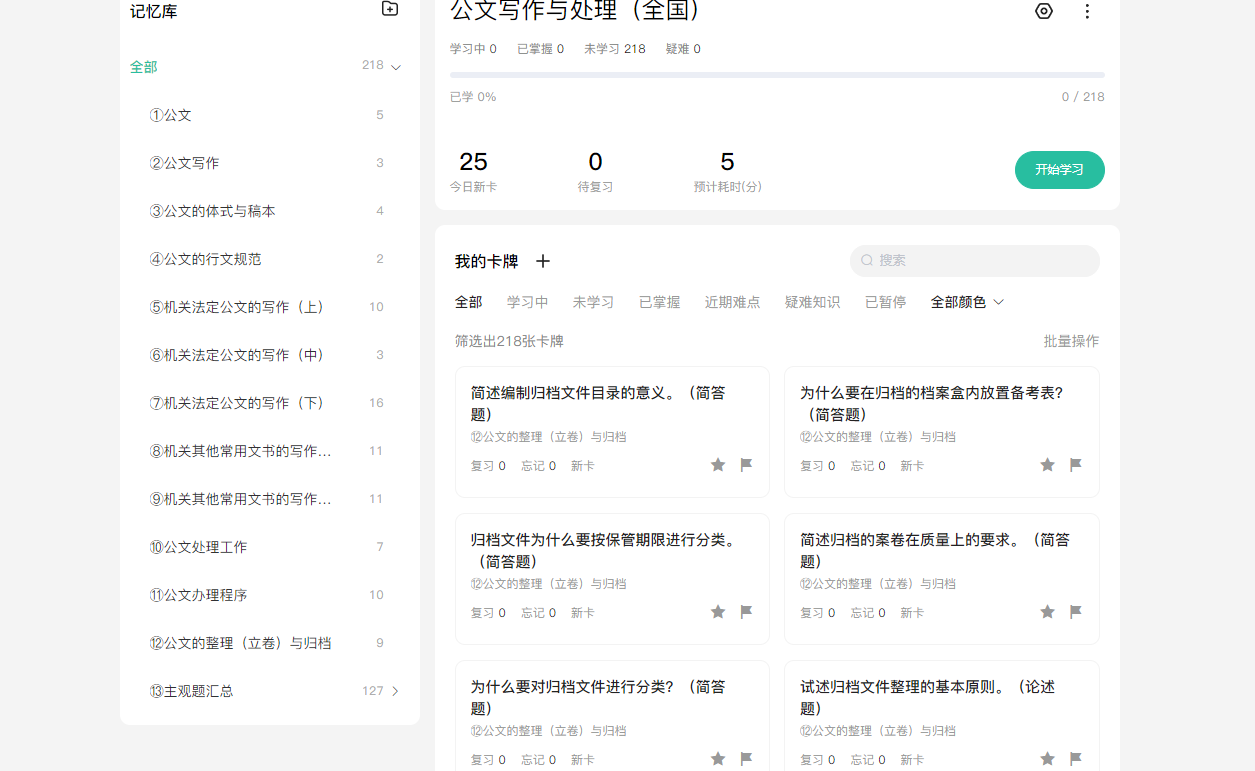This screenshot has height=771, width=1255.
Task: View the 已暂停 cards tab
Action: click(x=886, y=302)
